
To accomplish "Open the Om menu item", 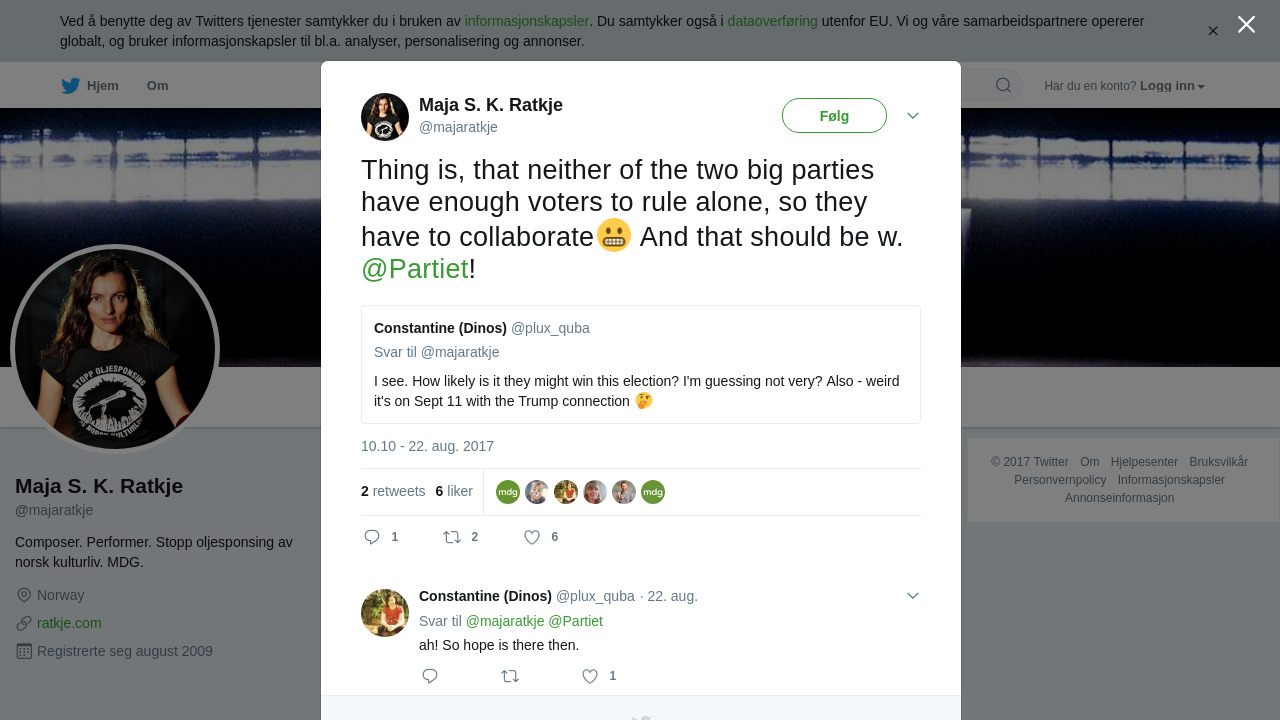I will 157,86.
